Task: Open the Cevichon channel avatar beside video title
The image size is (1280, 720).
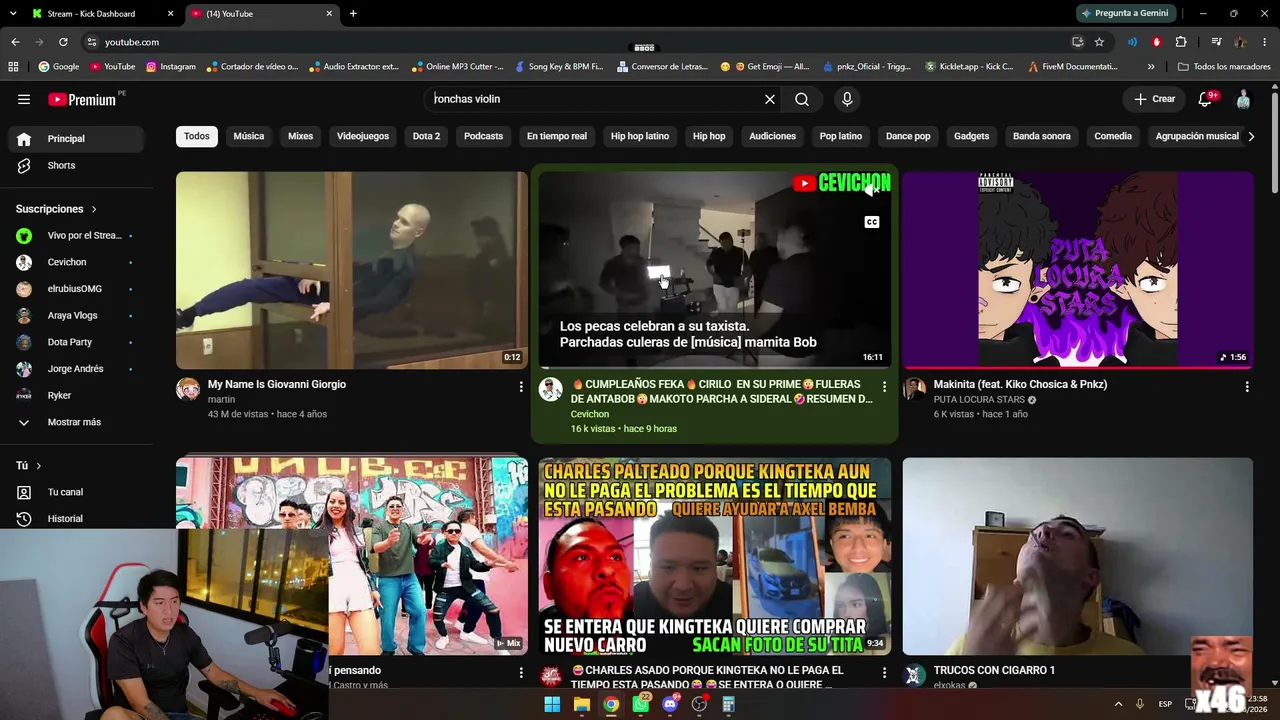Action: (x=551, y=389)
